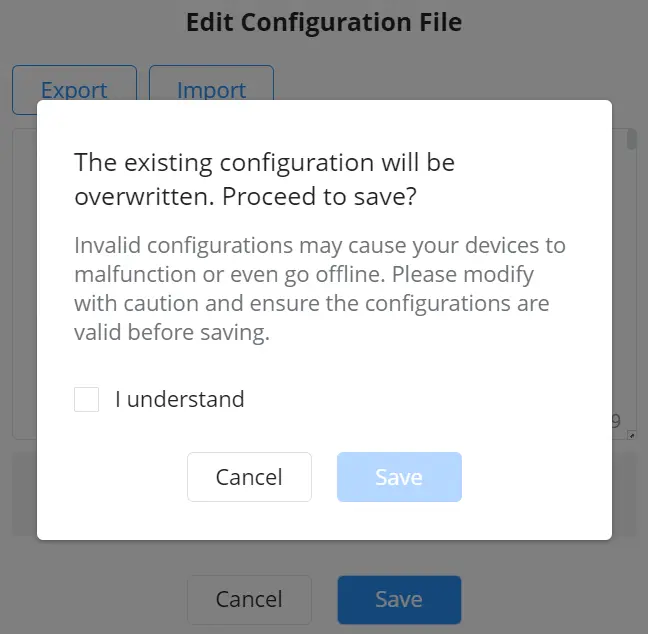Click the gray panel beneath the configuration editor

point(324,494)
